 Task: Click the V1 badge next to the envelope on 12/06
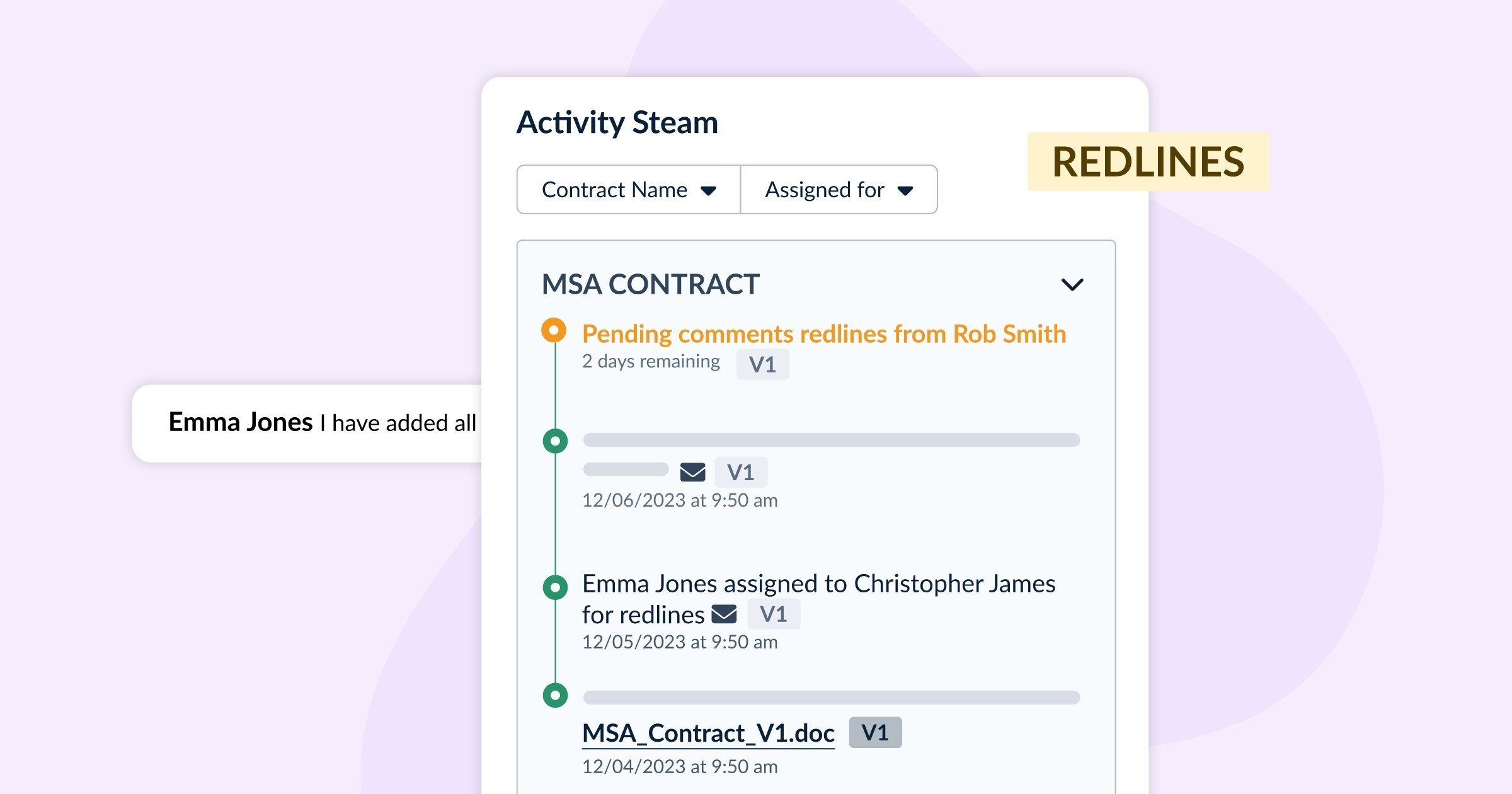pyautogui.click(x=742, y=472)
